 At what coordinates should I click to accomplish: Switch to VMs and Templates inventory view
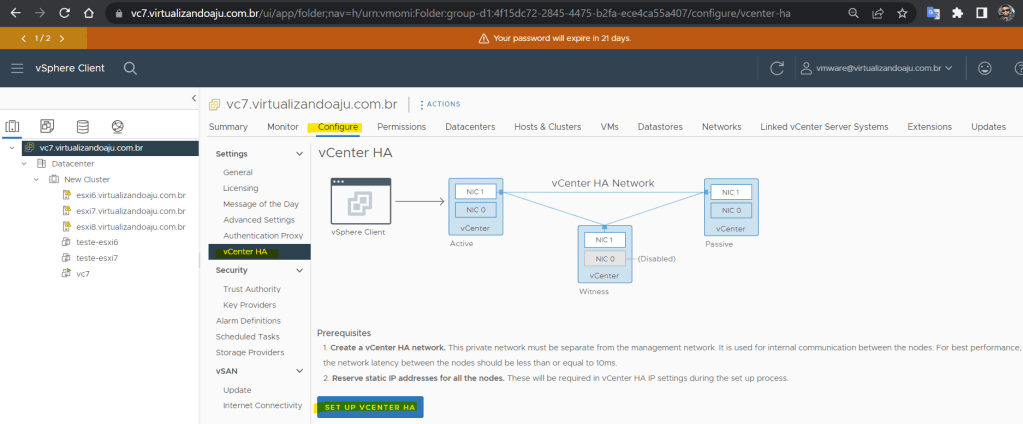[x=47, y=127]
